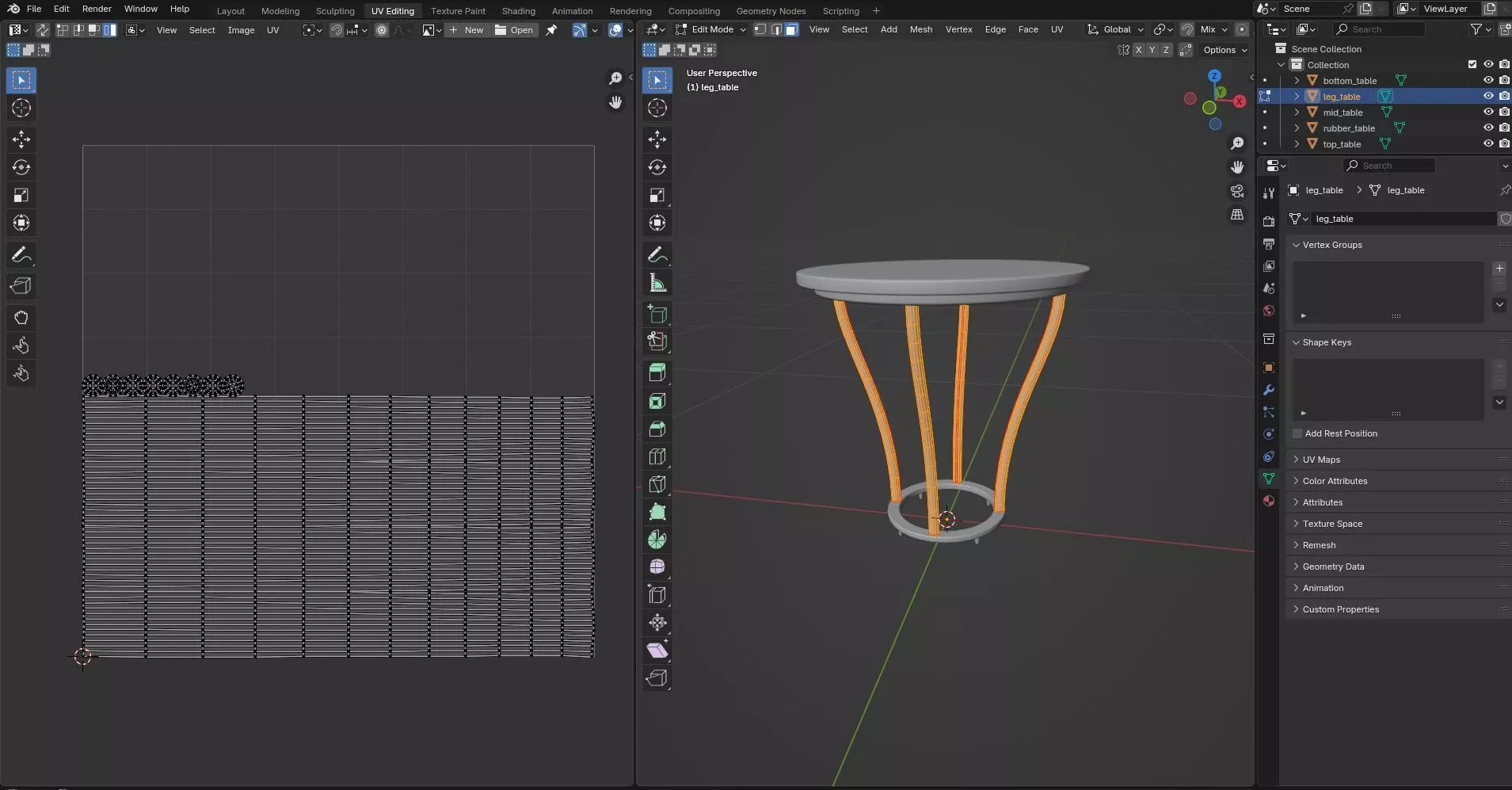The image size is (1512, 790).
Task: Select the Knife tool
Action: click(x=657, y=484)
